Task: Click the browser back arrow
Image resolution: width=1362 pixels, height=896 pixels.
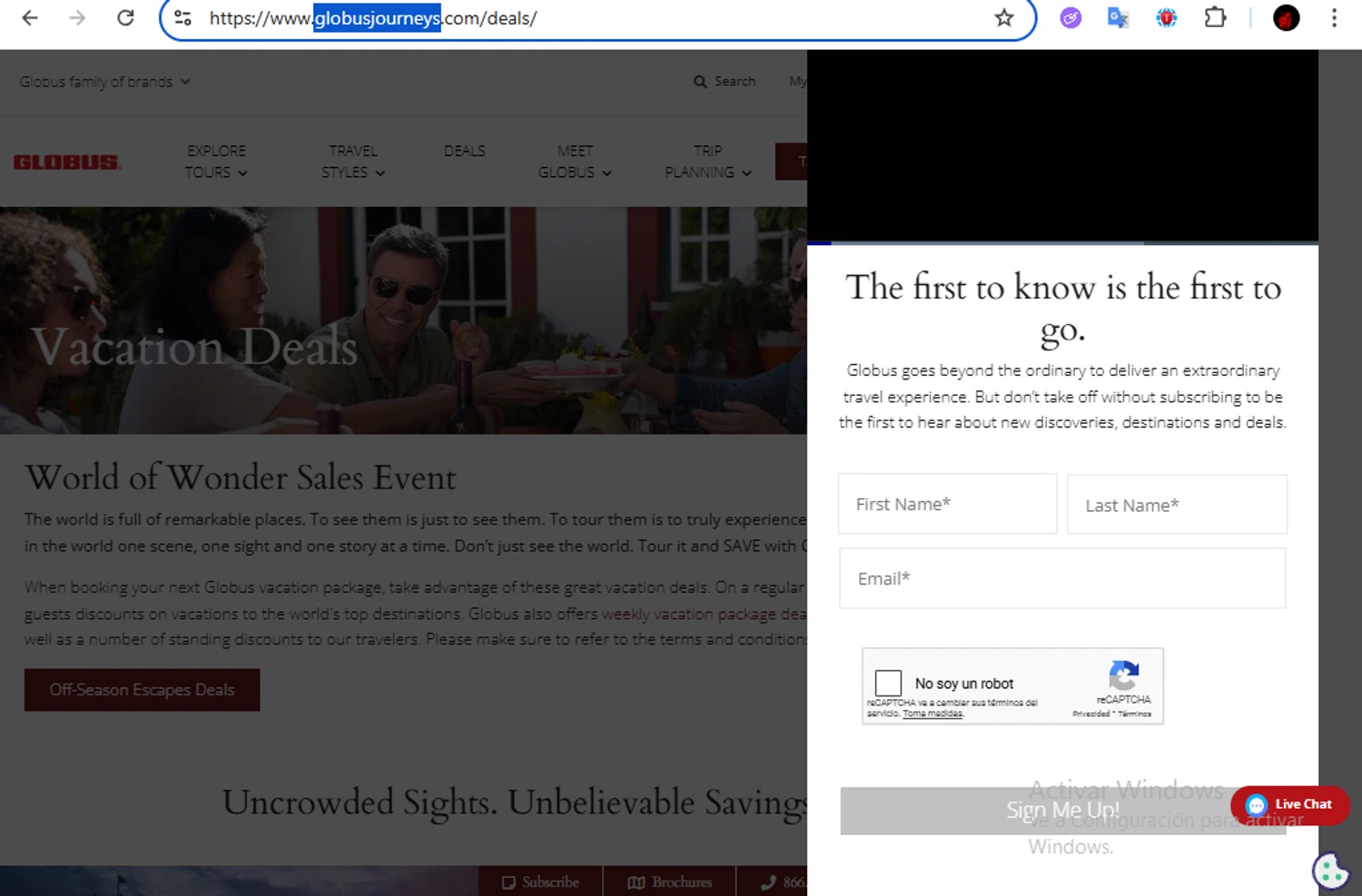Action: click(30, 18)
